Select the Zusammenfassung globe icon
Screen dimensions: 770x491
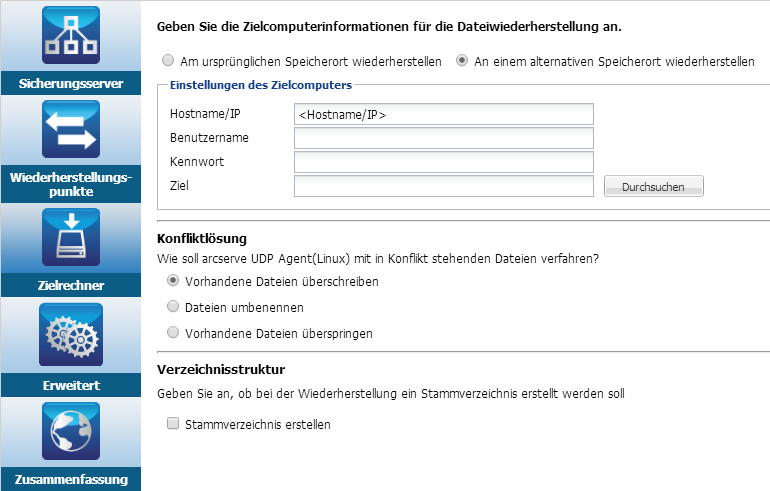click(x=71, y=431)
